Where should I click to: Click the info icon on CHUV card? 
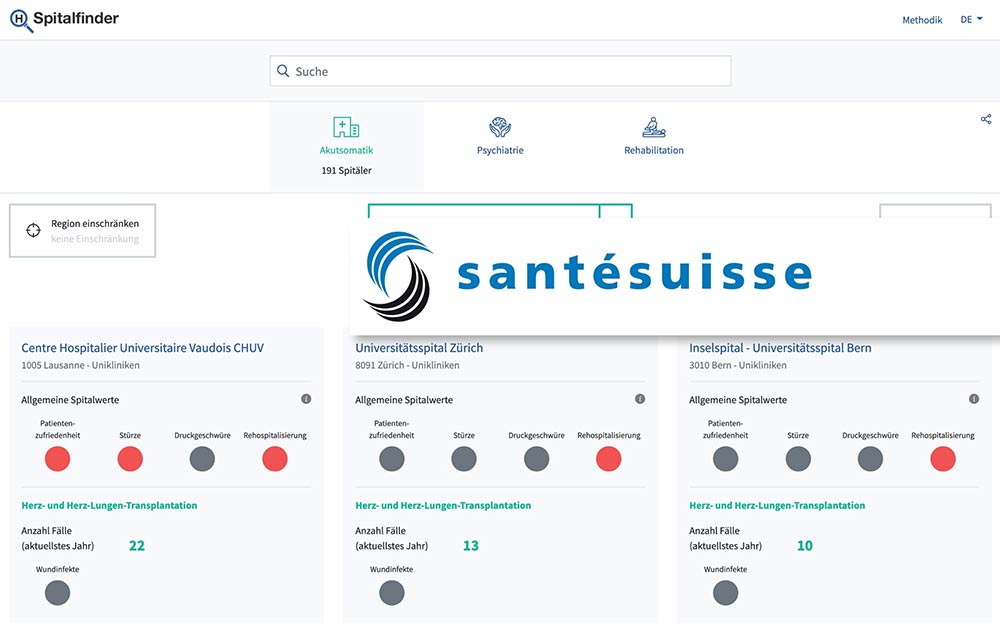click(x=306, y=399)
